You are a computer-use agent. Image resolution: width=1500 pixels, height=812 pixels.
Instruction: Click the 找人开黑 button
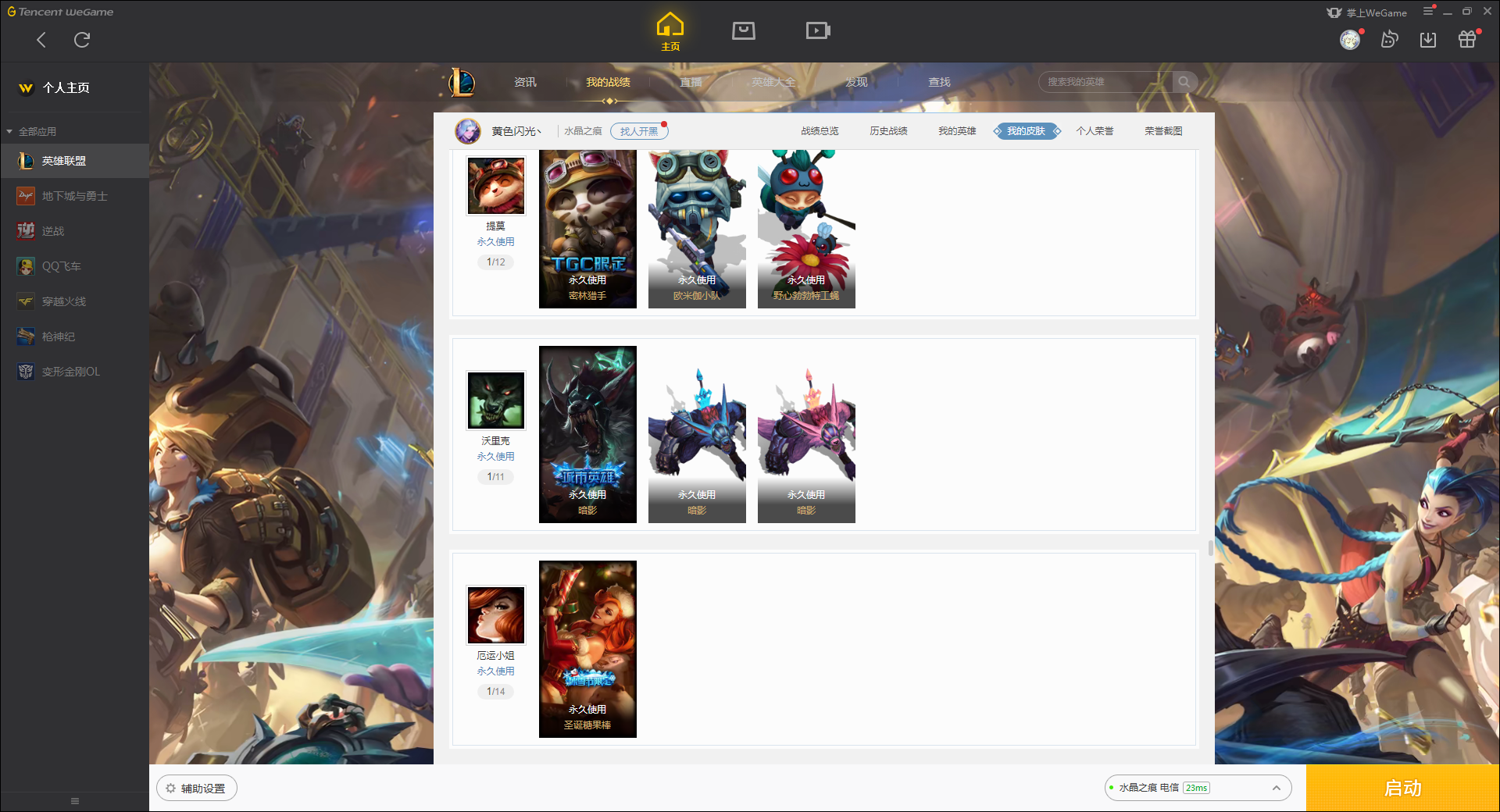pyautogui.click(x=639, y=131)
